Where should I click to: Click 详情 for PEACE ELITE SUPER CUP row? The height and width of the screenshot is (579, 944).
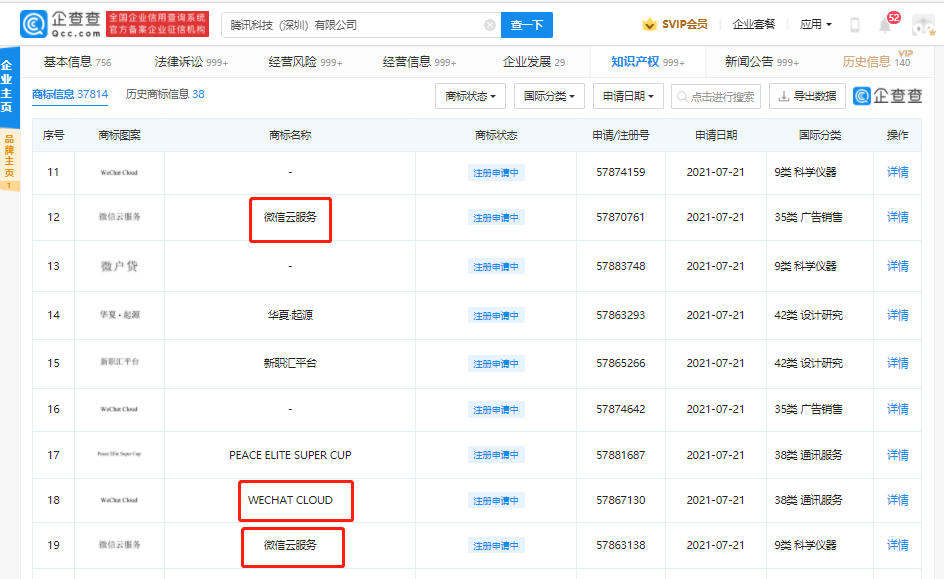point(897,455)
